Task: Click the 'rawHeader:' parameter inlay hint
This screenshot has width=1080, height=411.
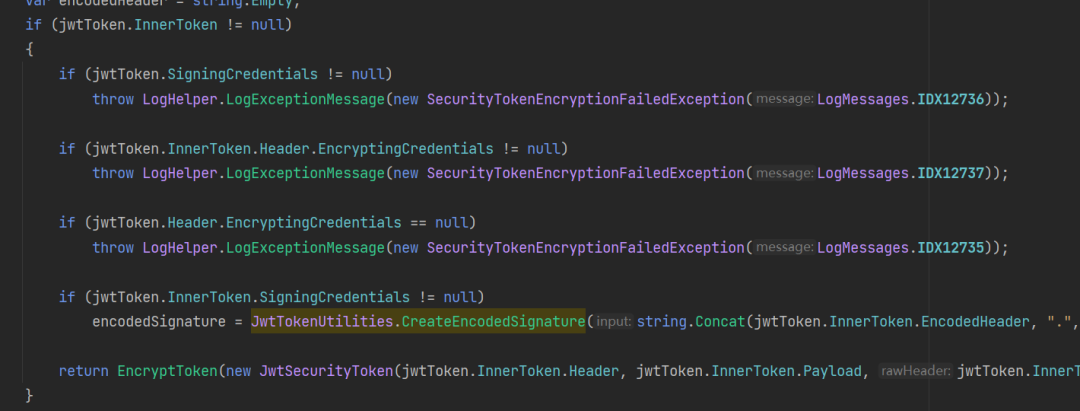Action: point(916,372)
